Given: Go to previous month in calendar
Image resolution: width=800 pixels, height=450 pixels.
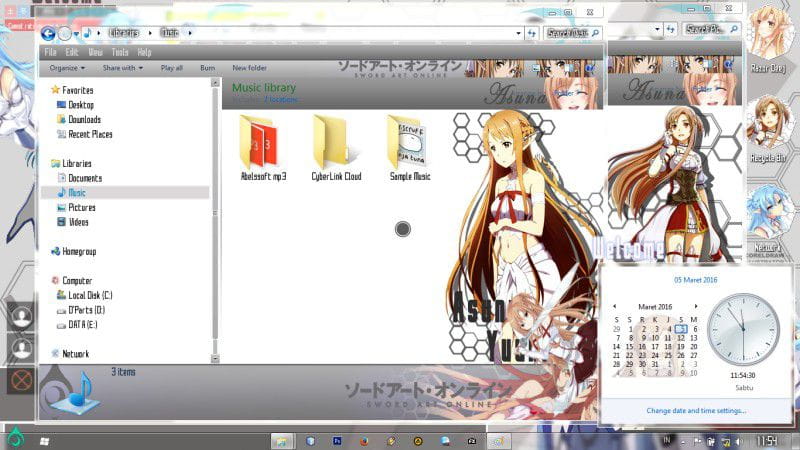Looking at the screenshot, I should tap(614, 306).
